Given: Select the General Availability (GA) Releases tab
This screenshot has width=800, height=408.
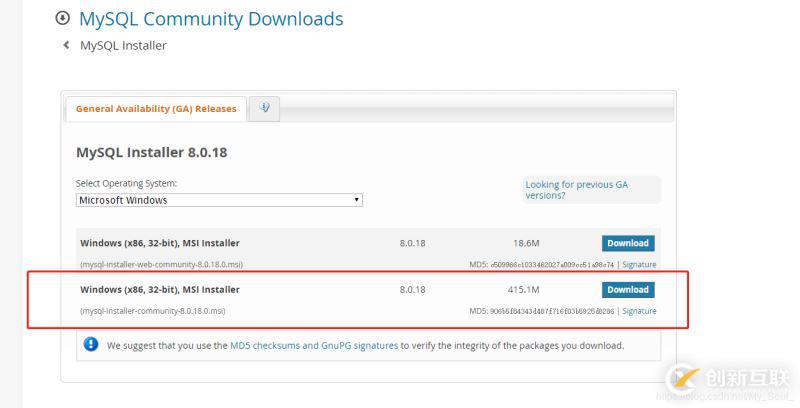Looking at the screenshot, I should coord(156,109).
